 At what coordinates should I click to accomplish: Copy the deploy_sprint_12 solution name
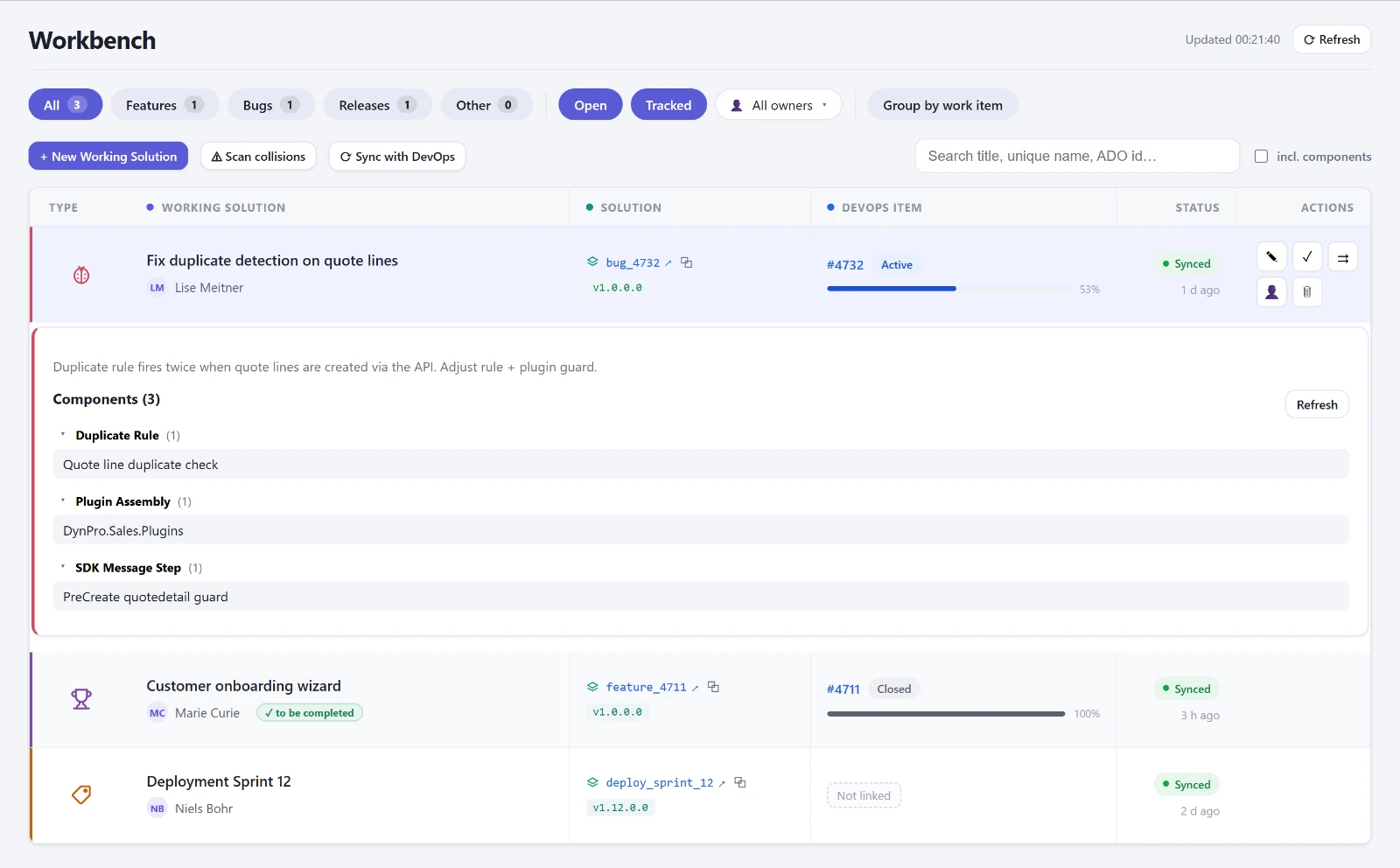tap(740, 782)
